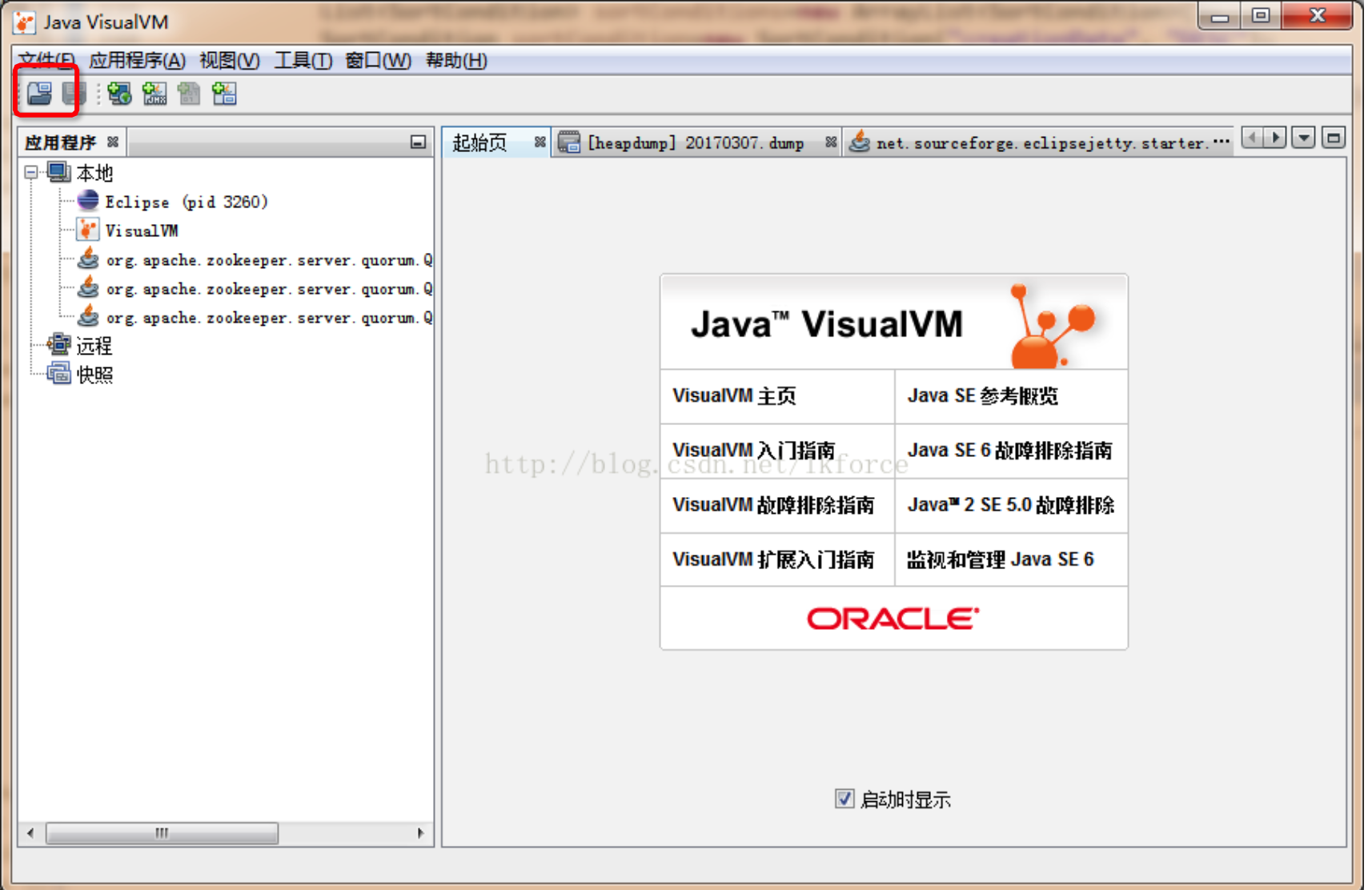
Task: Click Java VisualVM title bar app icon
Action: pos(25,22)
